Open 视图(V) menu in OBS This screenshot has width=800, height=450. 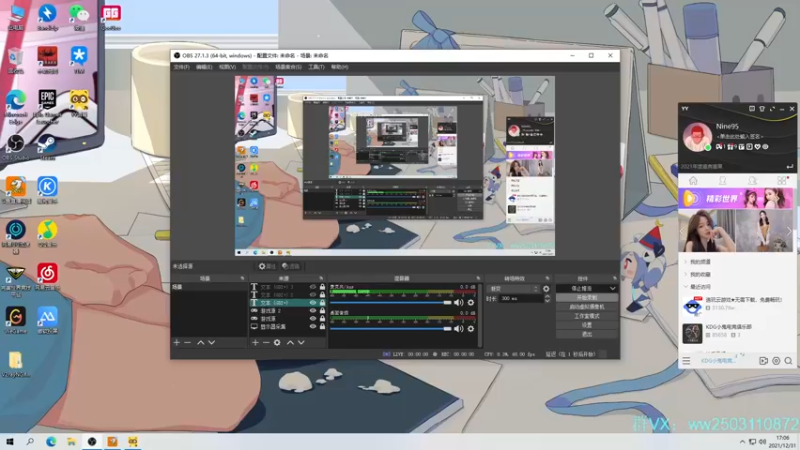(x=227, y=67)
